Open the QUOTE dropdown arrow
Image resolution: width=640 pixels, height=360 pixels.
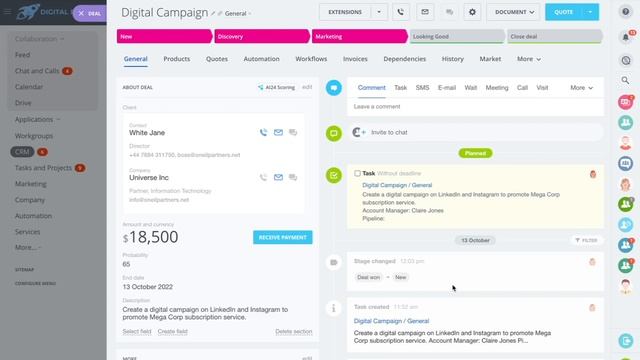coord(590,12)
